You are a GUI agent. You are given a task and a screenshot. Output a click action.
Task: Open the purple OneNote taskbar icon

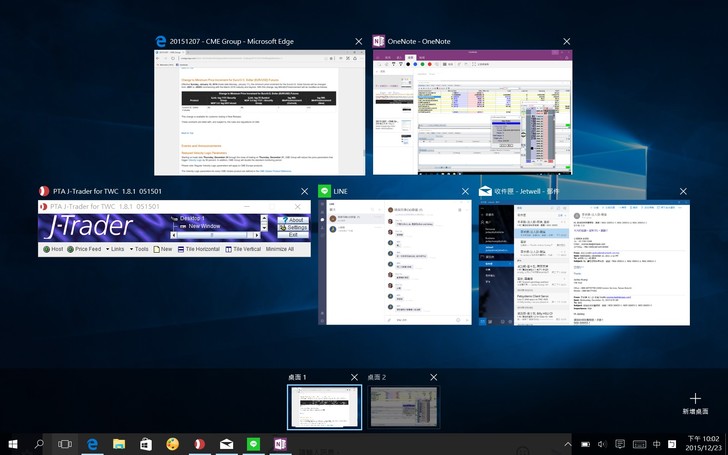tap(281, 443)
